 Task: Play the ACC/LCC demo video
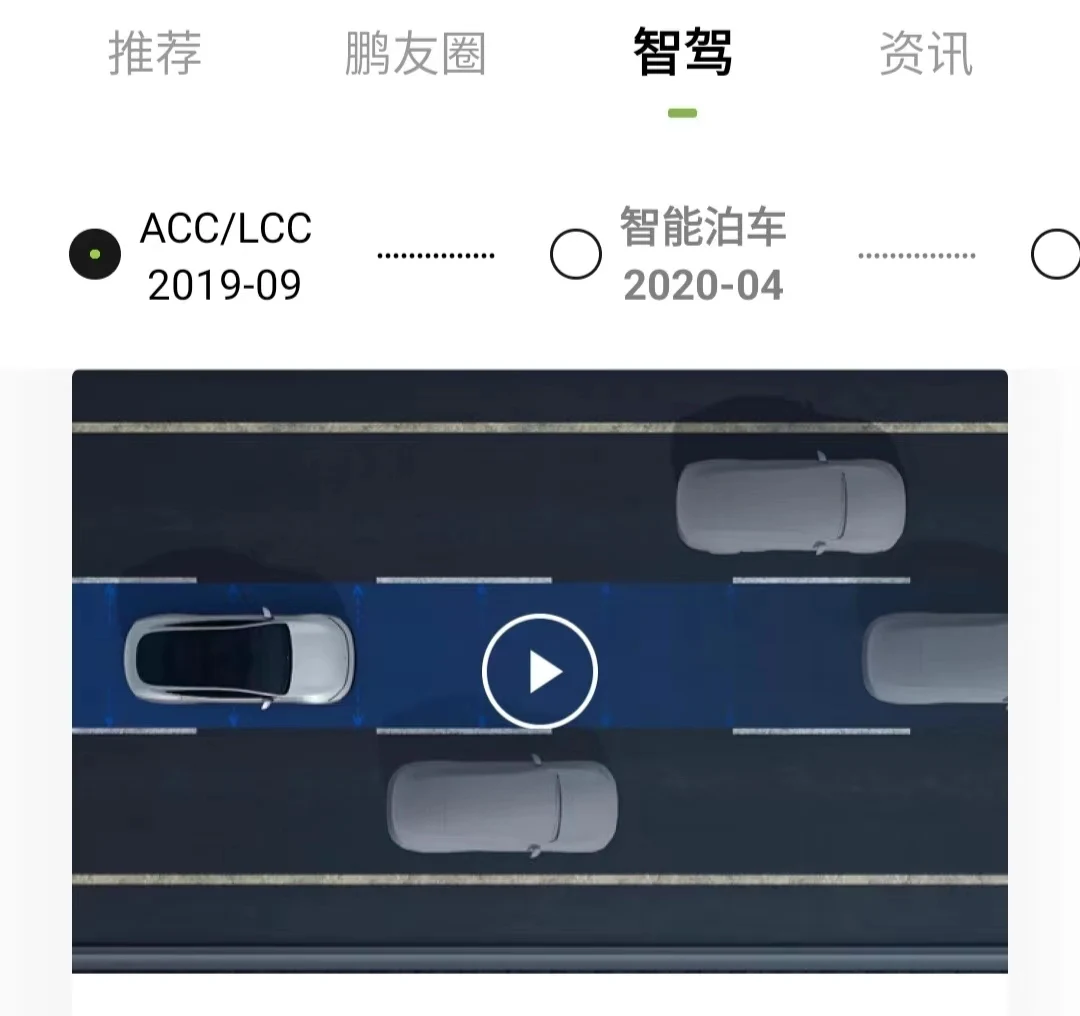[x=539, y=671]
